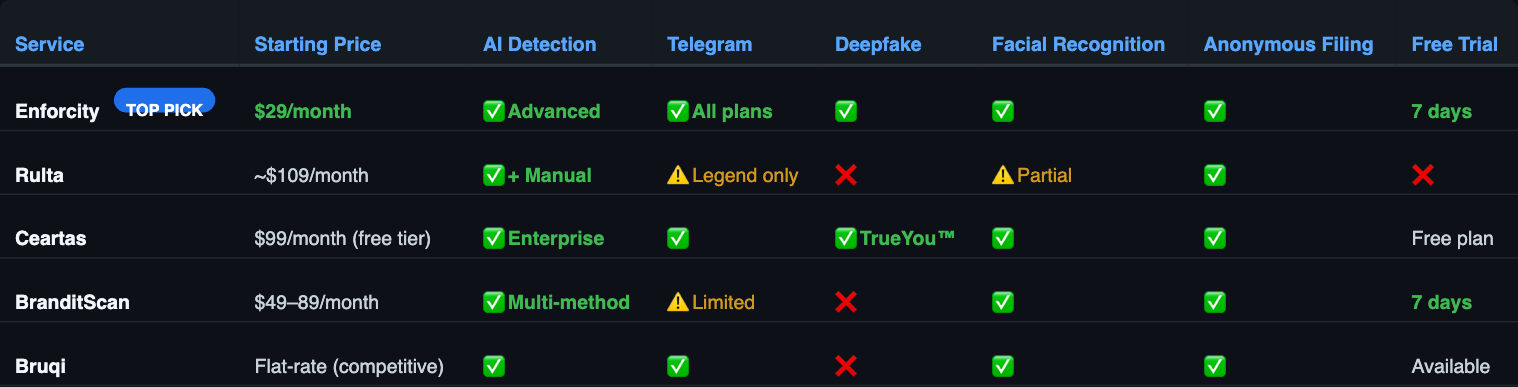Click the Enforcity service name
1518x387 pixels.
click(x=57, y=111)
